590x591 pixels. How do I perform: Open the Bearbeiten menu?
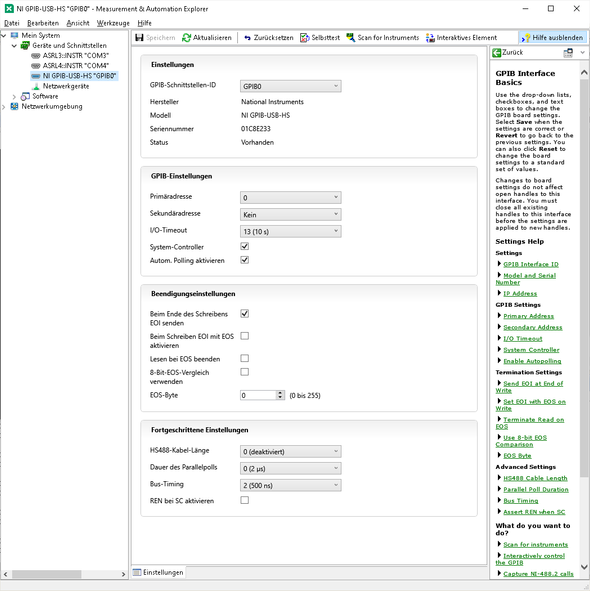click(x=43, y=23)
